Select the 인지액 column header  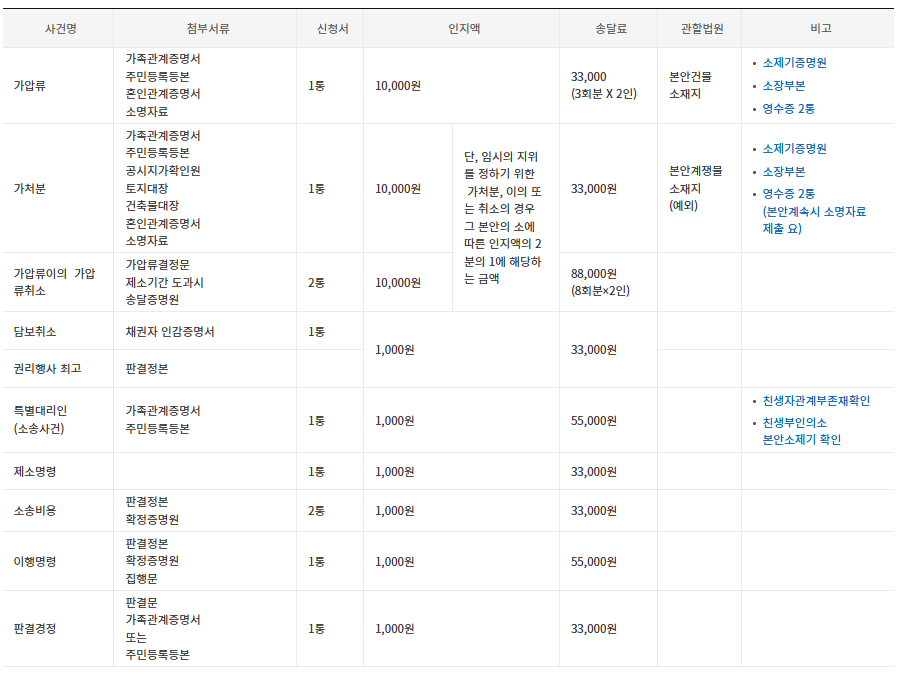tap(463, 28)
